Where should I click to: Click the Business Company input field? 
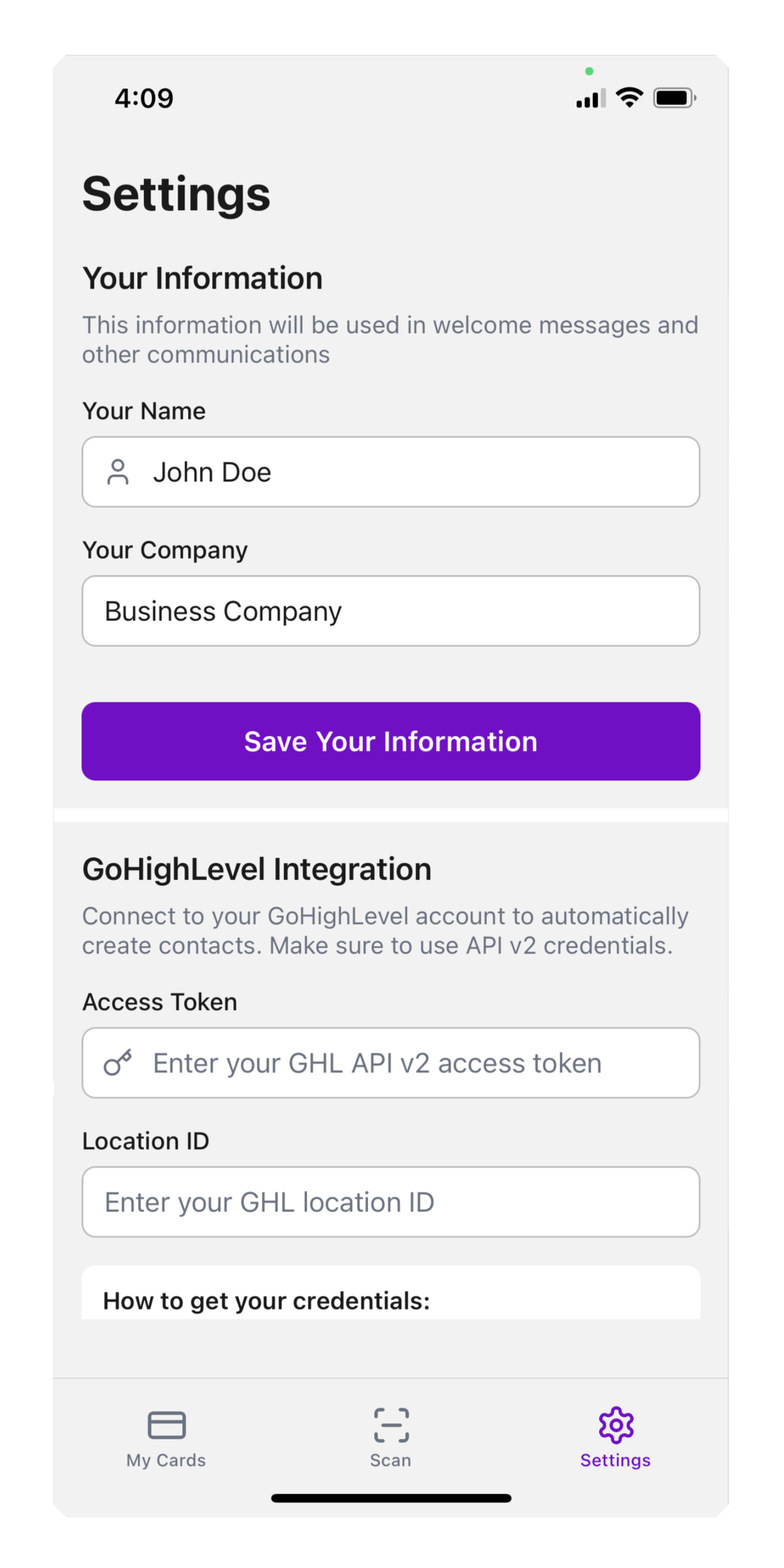[x=391, y=610]
